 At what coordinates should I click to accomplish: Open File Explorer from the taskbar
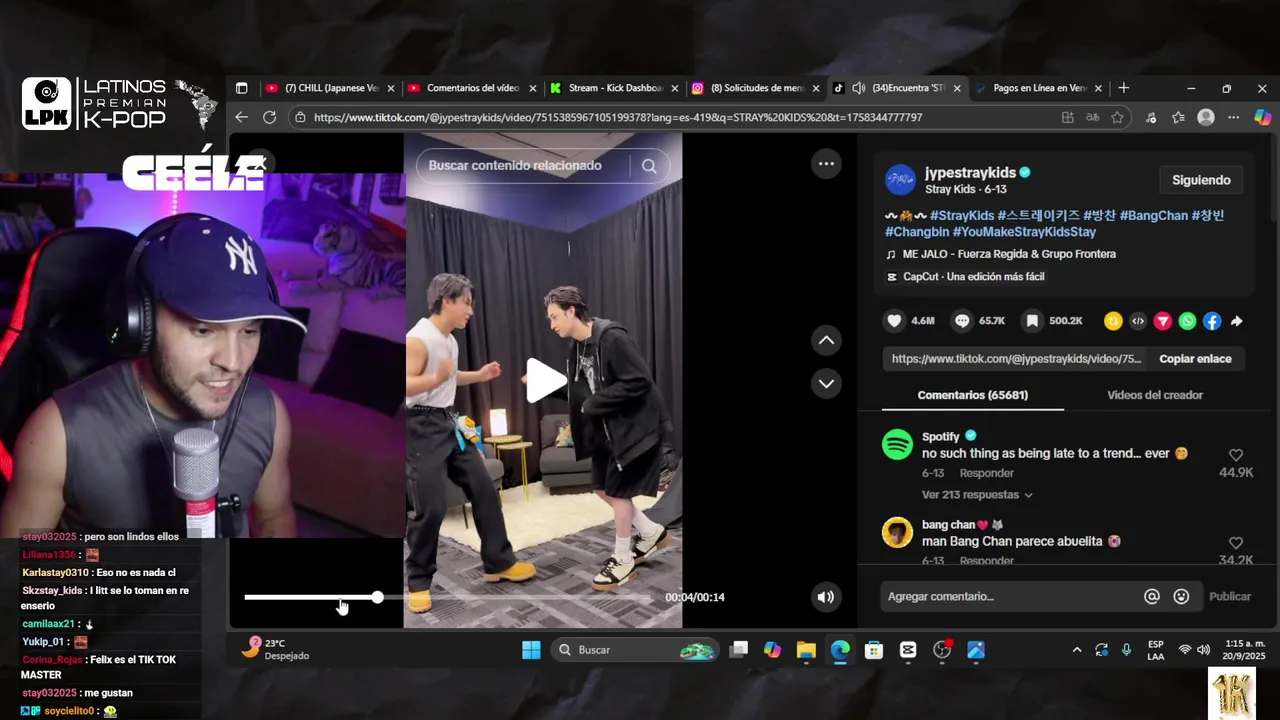tap(806, 650)
